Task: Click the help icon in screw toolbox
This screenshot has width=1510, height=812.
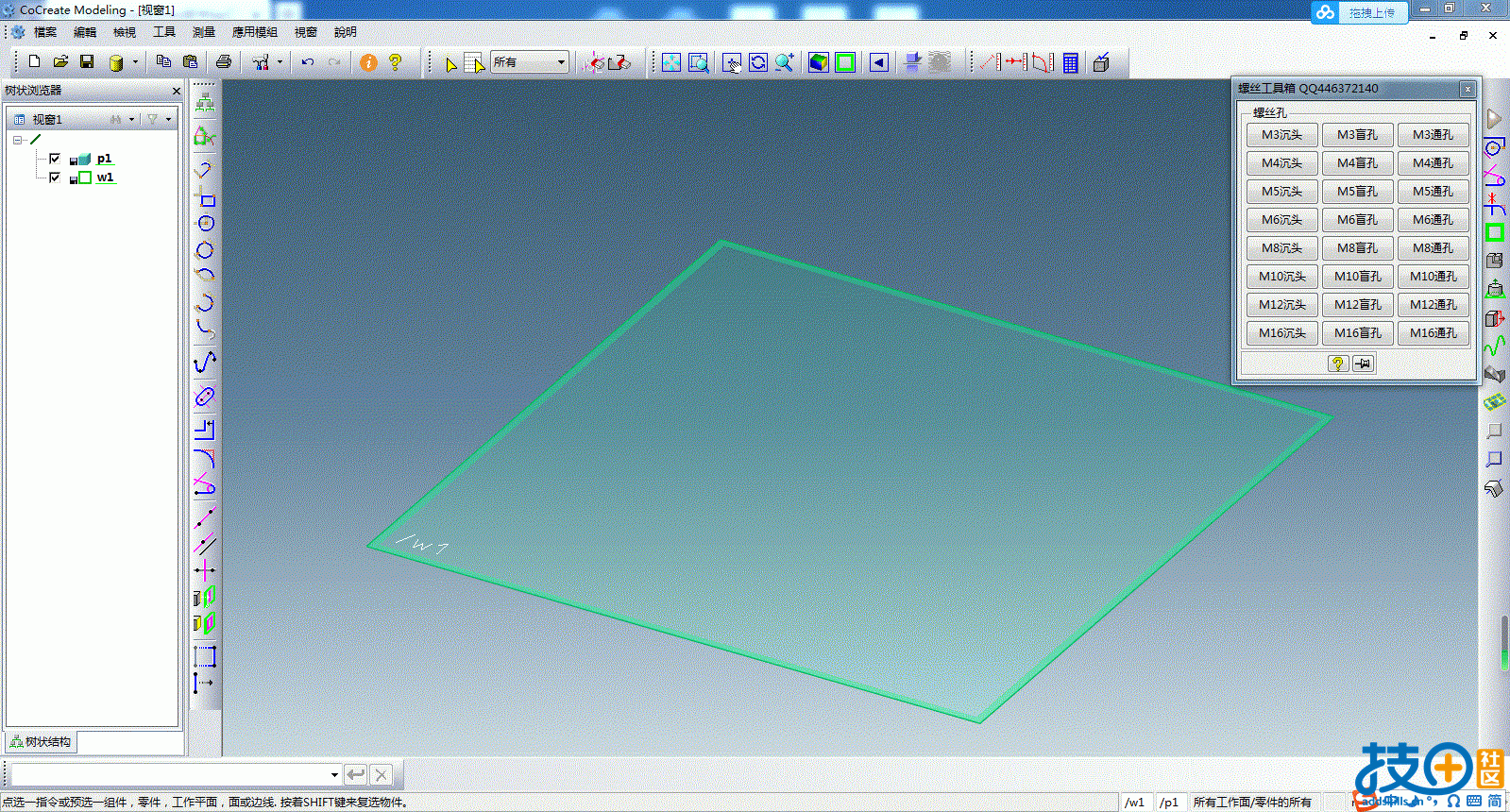Action: point(1338,364)
